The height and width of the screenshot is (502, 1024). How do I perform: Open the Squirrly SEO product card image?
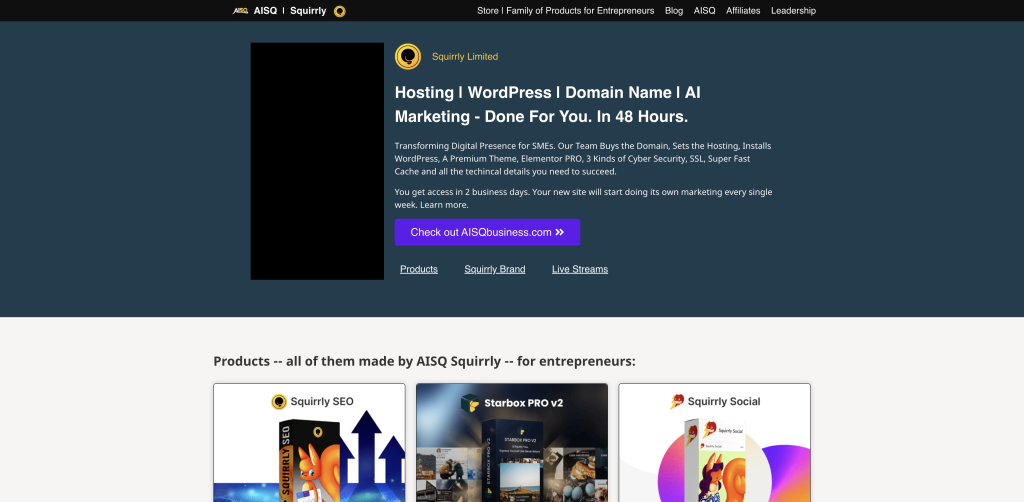click(310, 443)
